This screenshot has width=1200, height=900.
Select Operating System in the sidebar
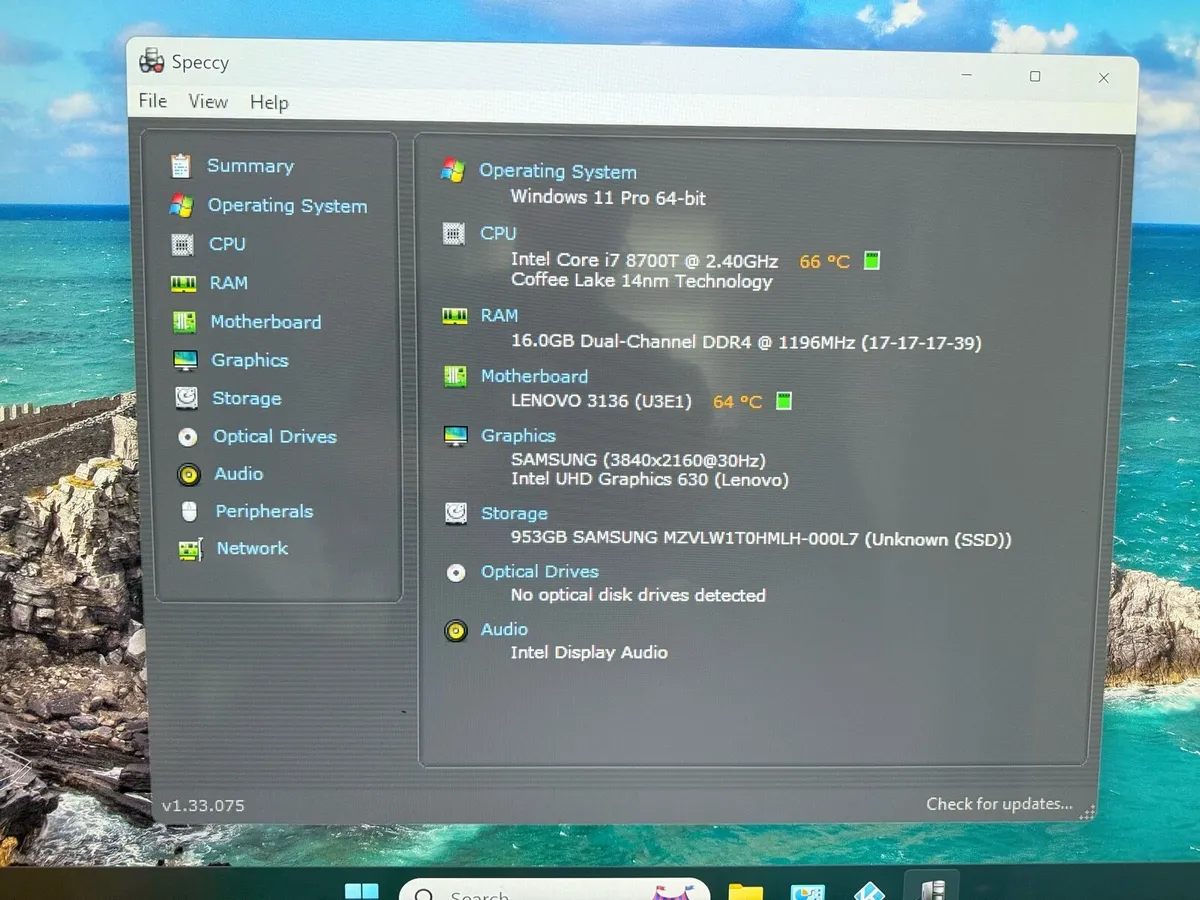287,206
